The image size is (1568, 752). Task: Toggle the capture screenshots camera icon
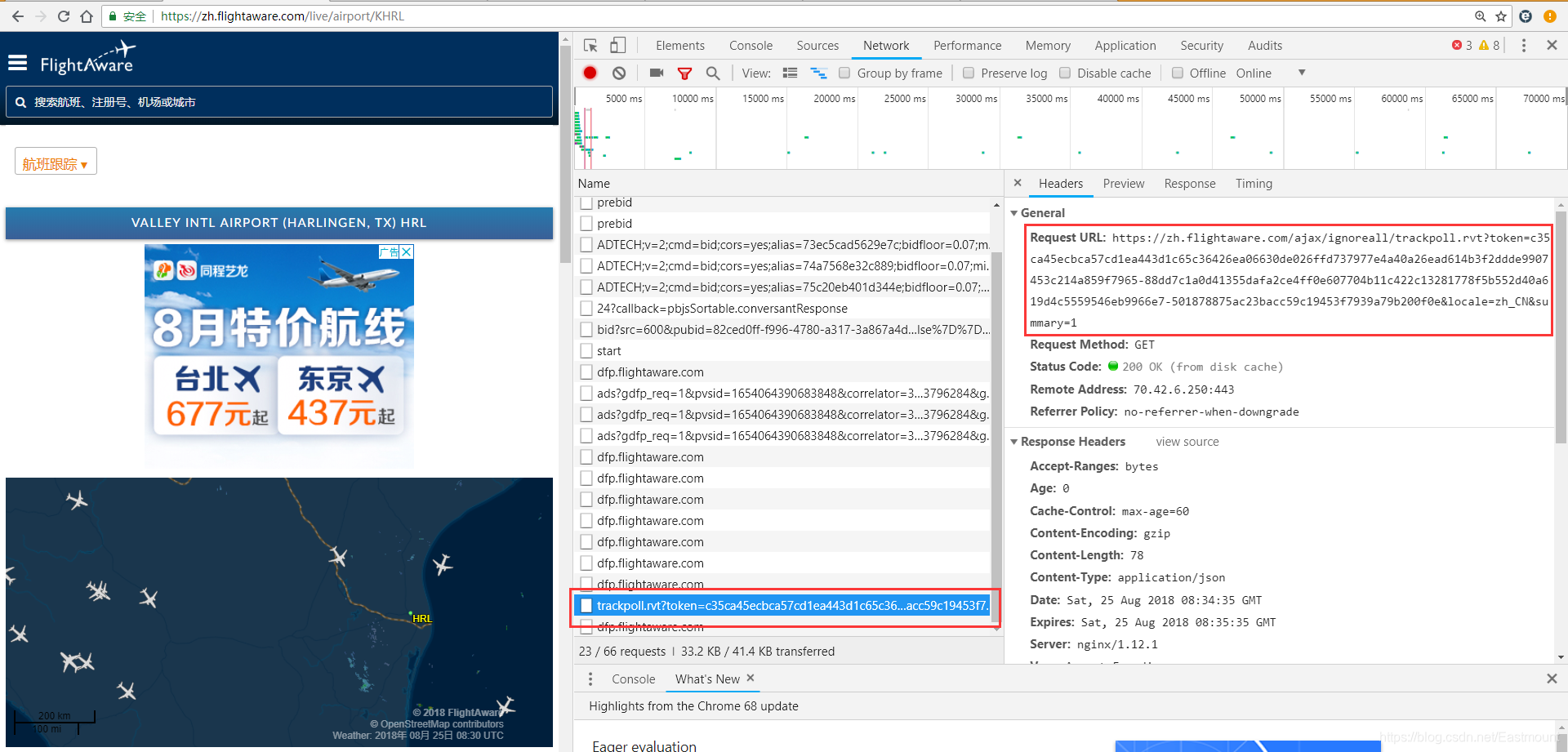[656, 73]
